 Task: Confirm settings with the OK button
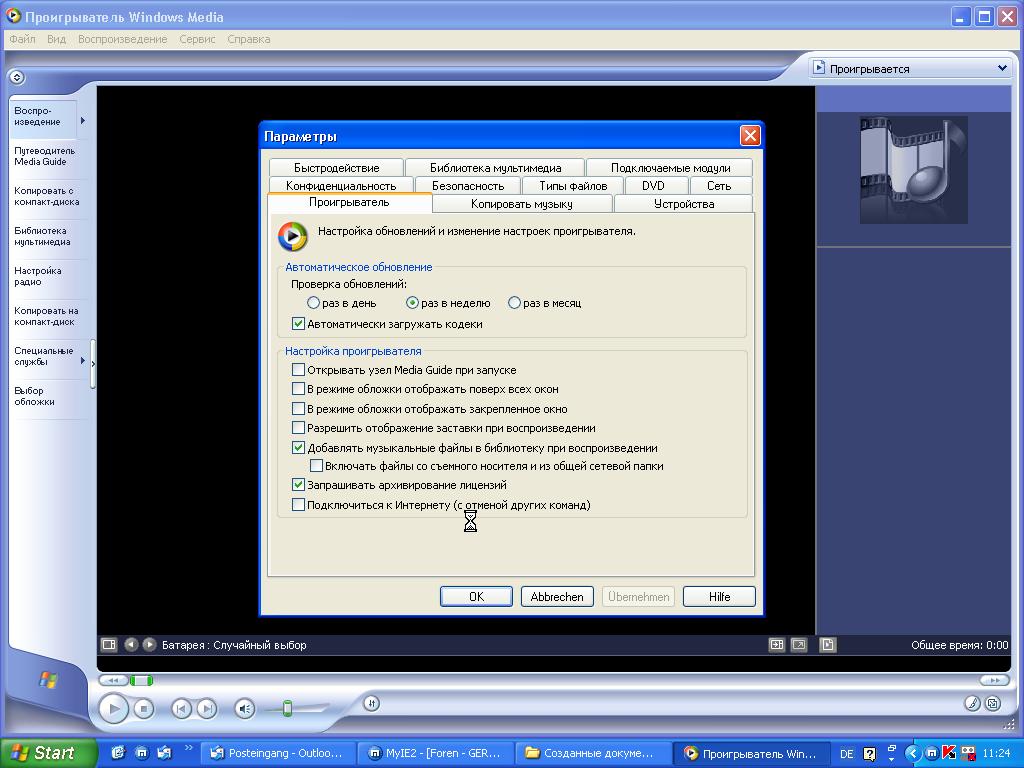click(476, 596)
